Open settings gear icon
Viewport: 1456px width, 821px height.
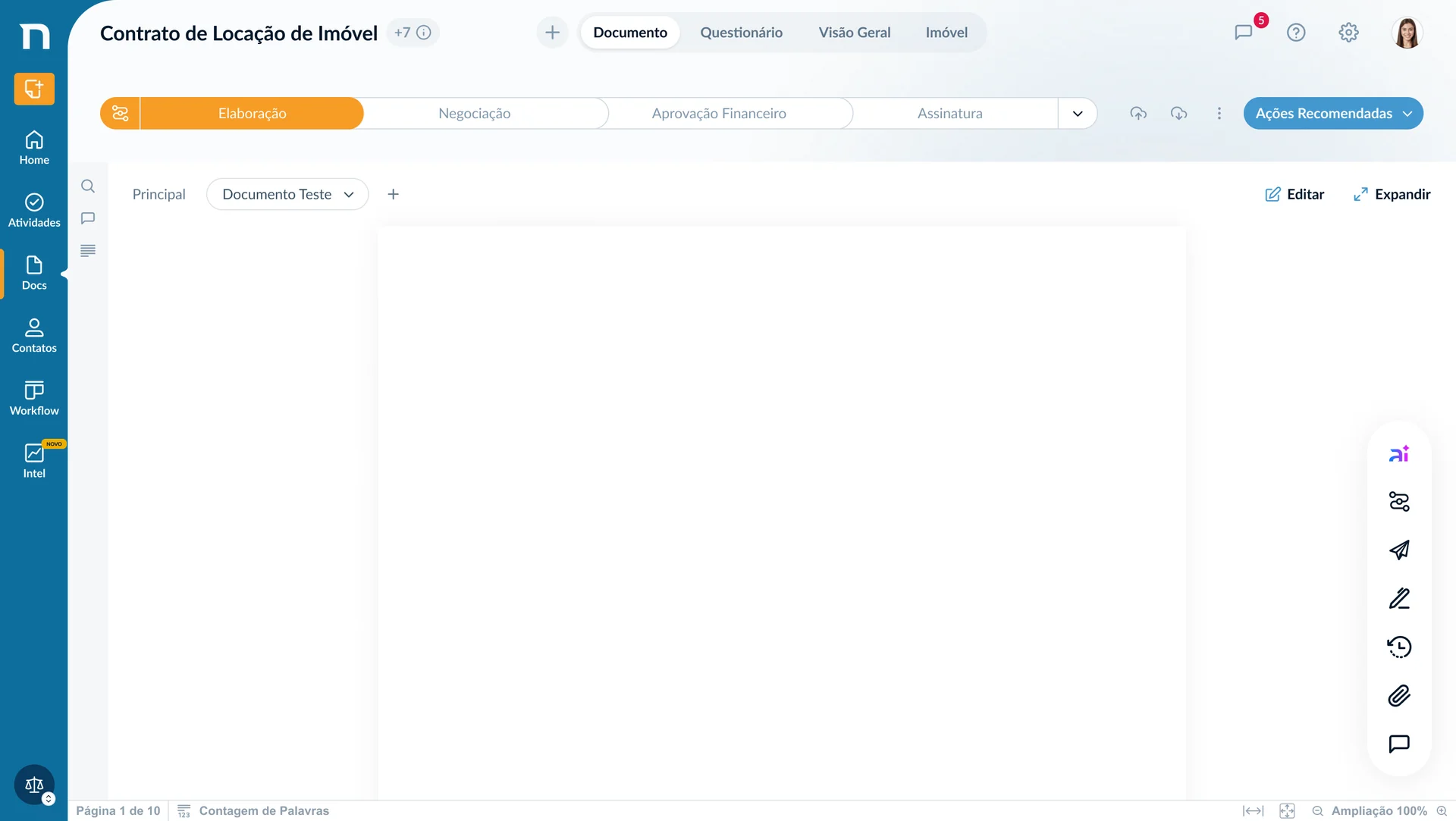[1348, 32]
